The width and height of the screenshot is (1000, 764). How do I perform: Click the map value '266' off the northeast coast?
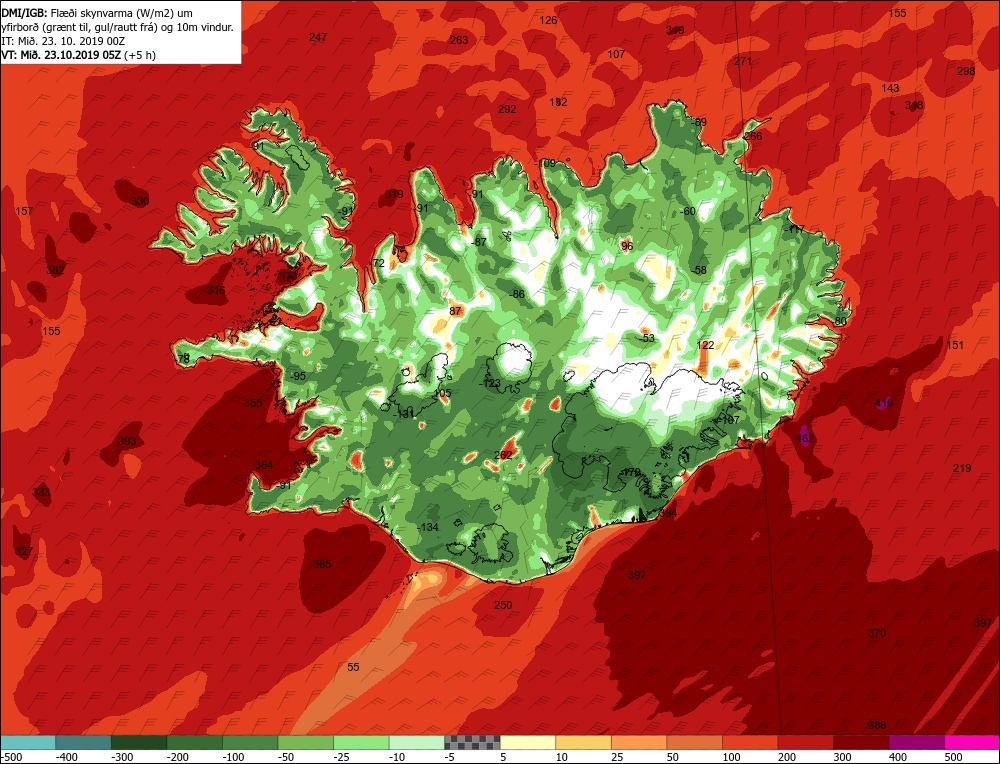(x=753, y=136)
